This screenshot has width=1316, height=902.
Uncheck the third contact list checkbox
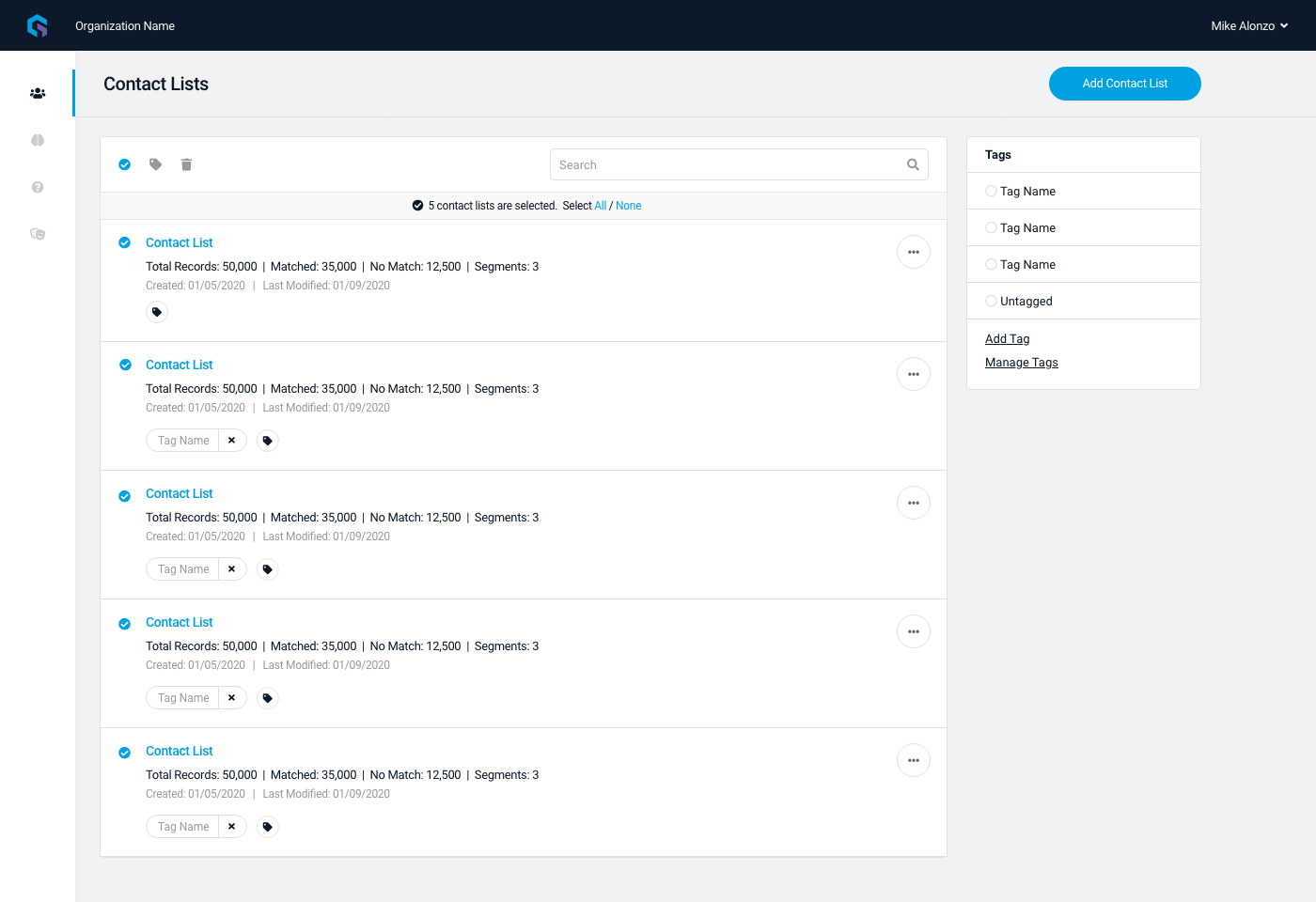coord(124,496)
